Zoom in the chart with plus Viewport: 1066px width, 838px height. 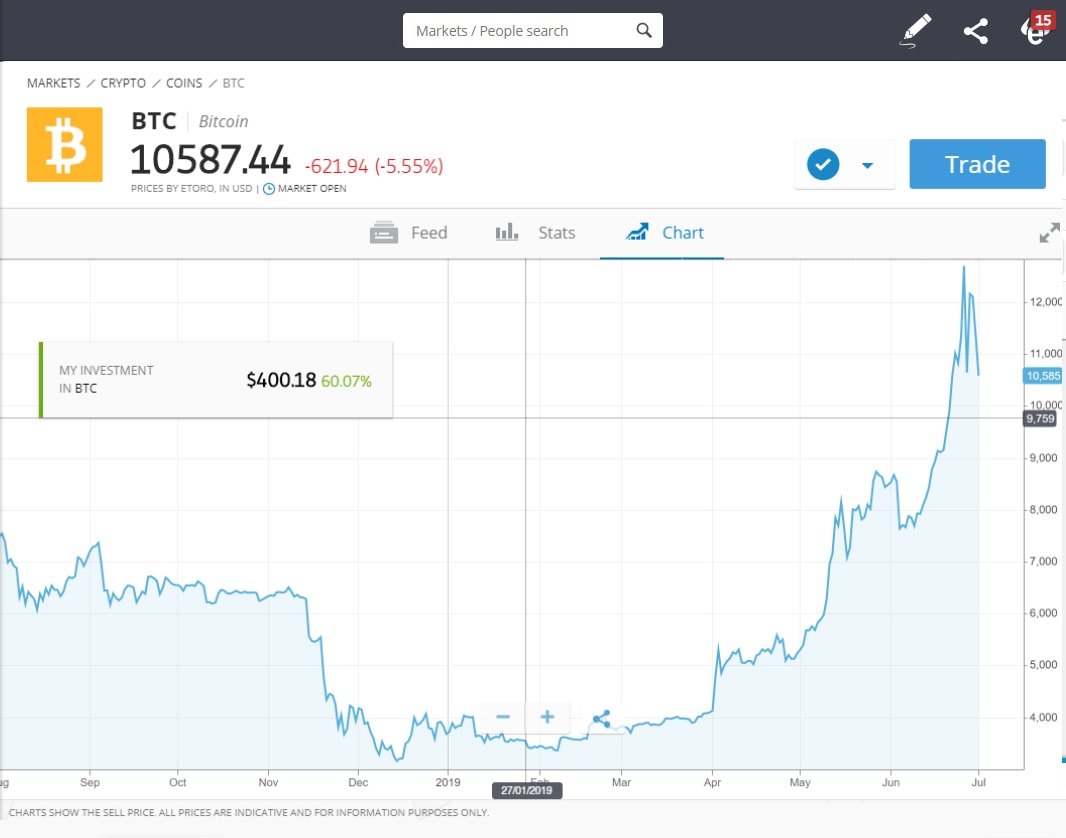point(547,717)
